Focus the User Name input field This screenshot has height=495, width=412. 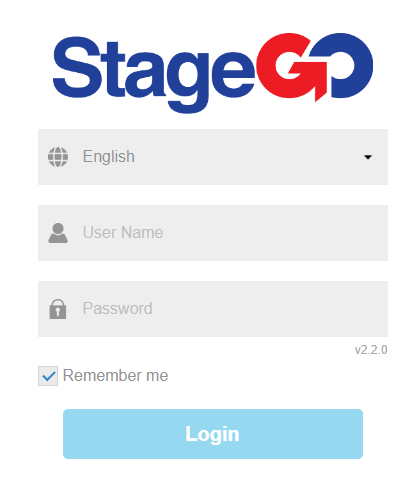tap(213, 233)
